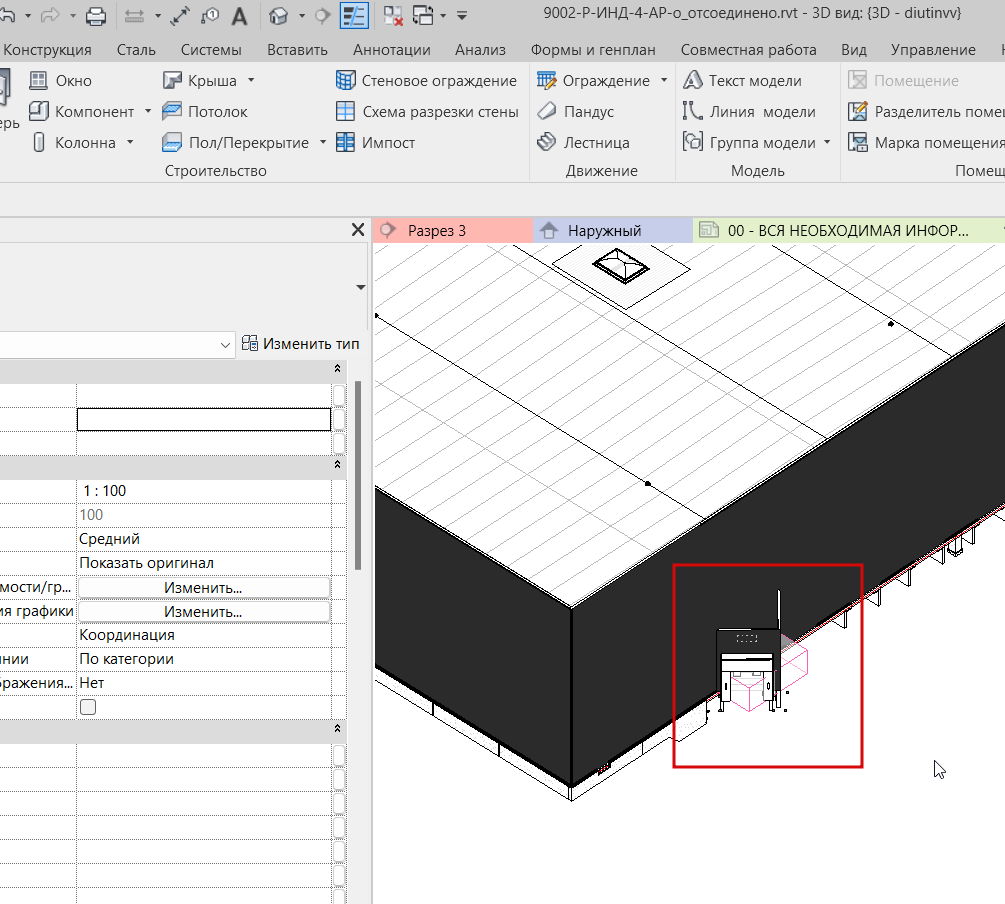Viewport: 1005px width, 904px height.
Task: Collapse the first properties group chevron
Action: pyautogui.click(x=337, y=369)
